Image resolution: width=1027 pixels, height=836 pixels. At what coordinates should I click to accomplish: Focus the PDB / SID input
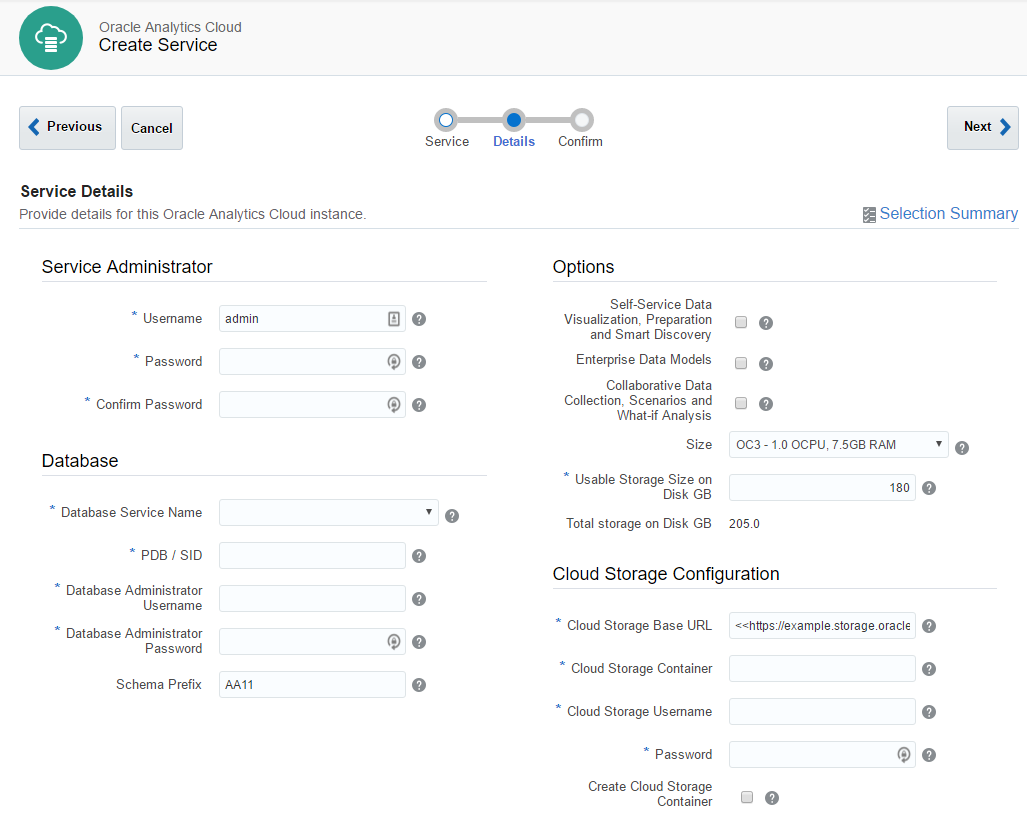312,556
